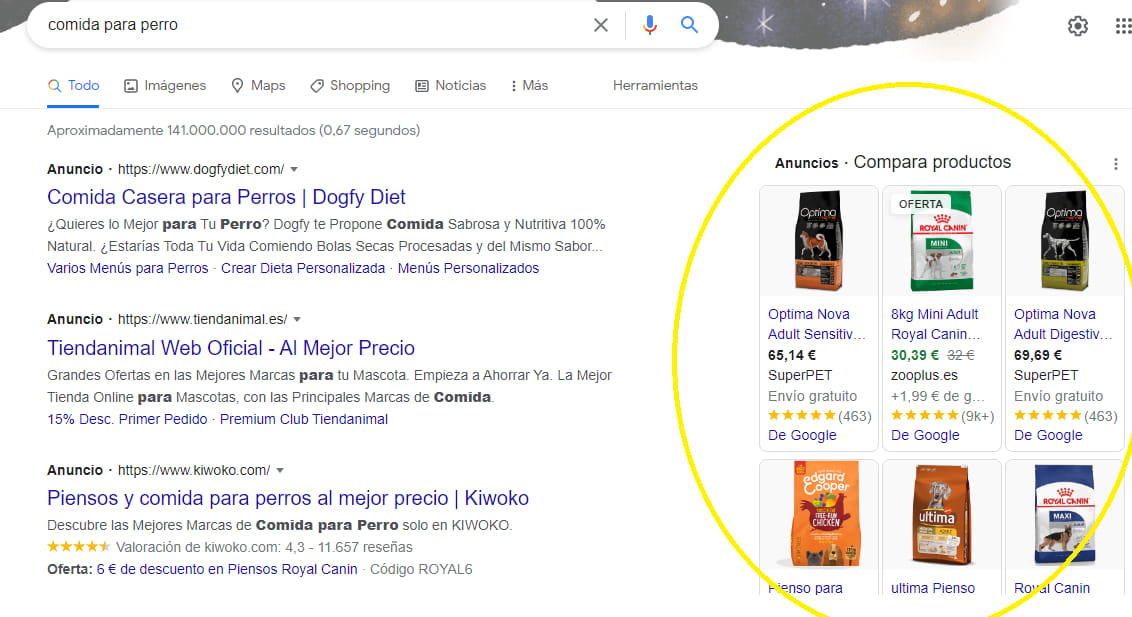Expand the Más menu
The image size is (1132, 617).
(529, 86)
